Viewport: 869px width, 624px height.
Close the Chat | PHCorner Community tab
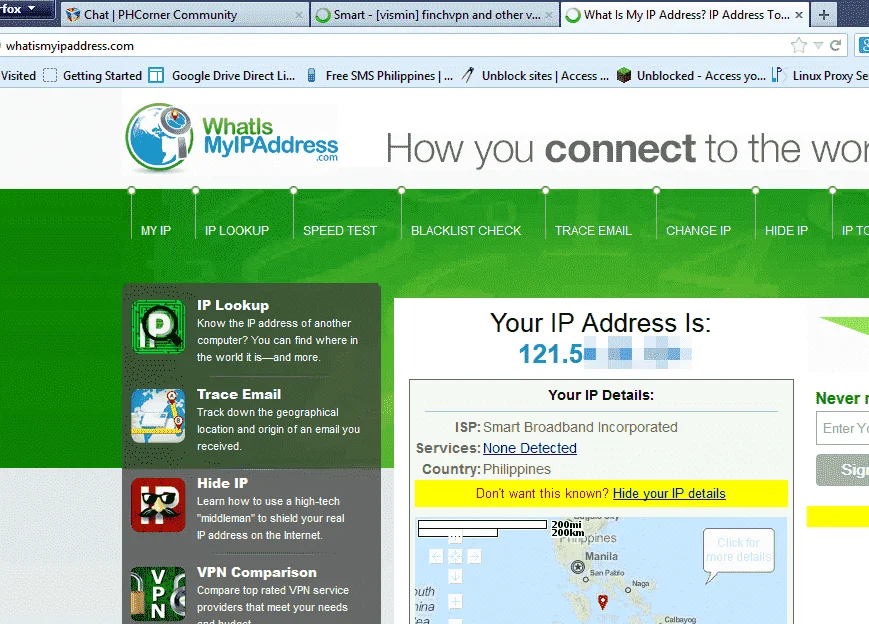pyautogui.click(x=299, y=15)
